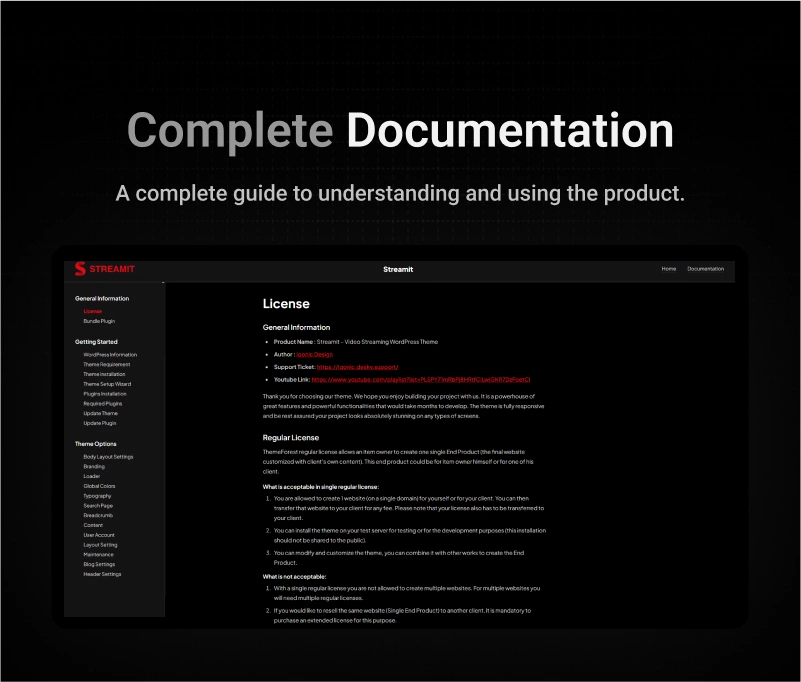This screenshot has width=801, height=682.
Task: Go to WordPress Information section
Action: pyautogui.click(x=110, y=355)
